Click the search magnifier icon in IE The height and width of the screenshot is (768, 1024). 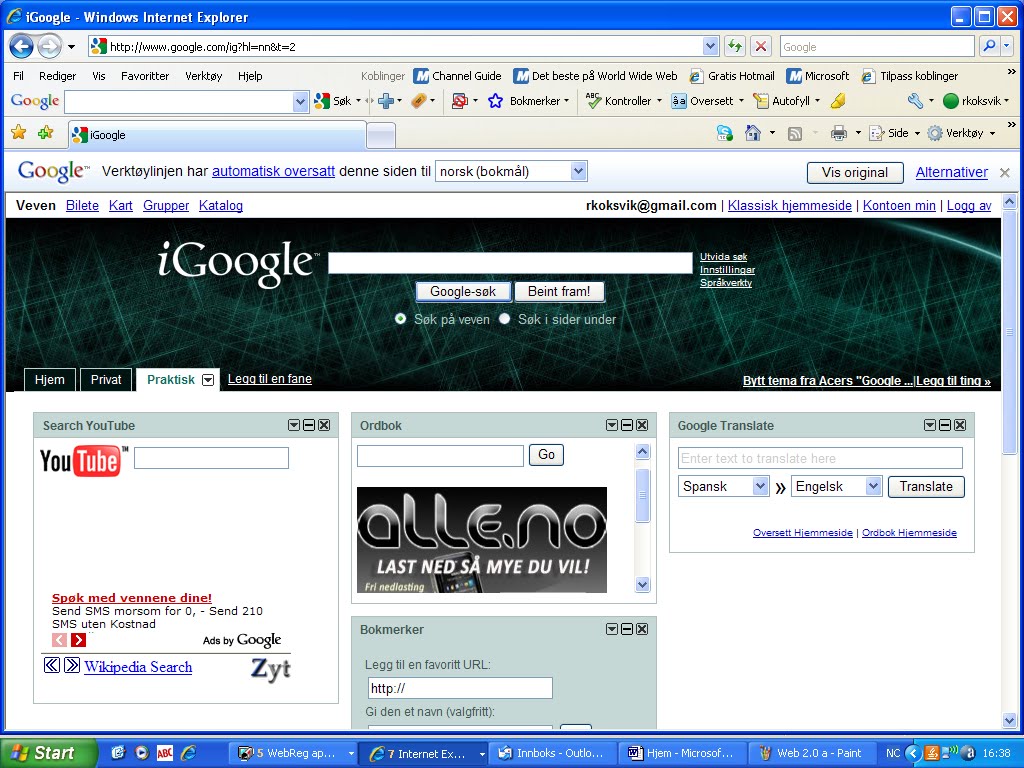(989, 46)
